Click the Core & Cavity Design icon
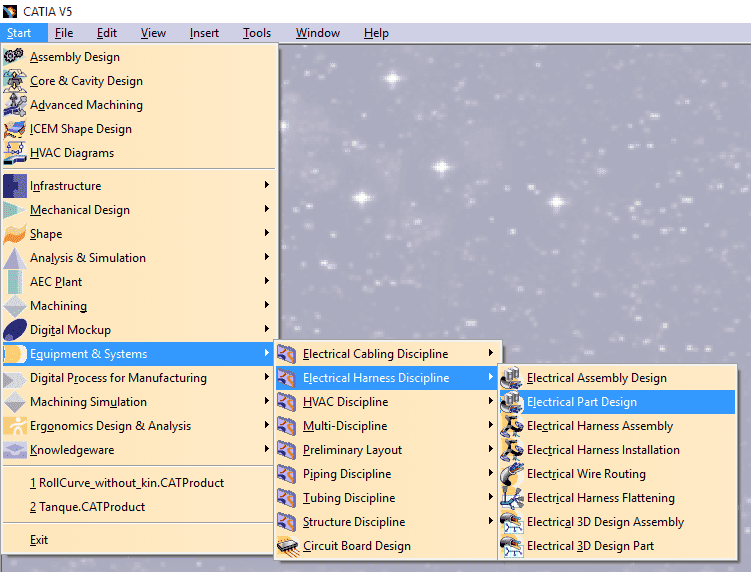Image resolution: width=751 pixels, height=572 pixels. 14,80
